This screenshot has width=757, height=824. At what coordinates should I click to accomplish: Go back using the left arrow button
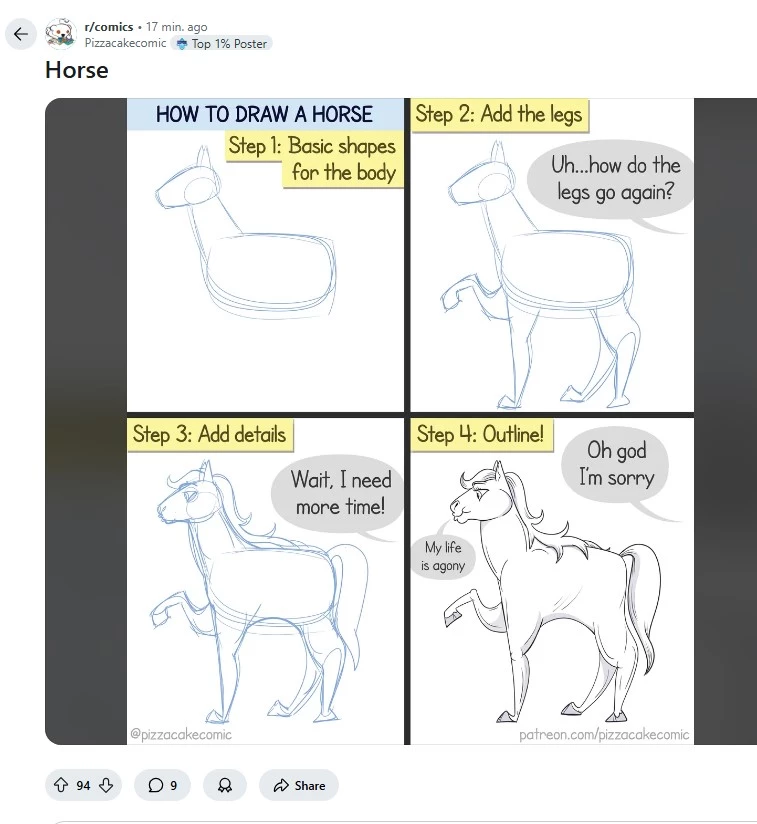tap(21, 35)
